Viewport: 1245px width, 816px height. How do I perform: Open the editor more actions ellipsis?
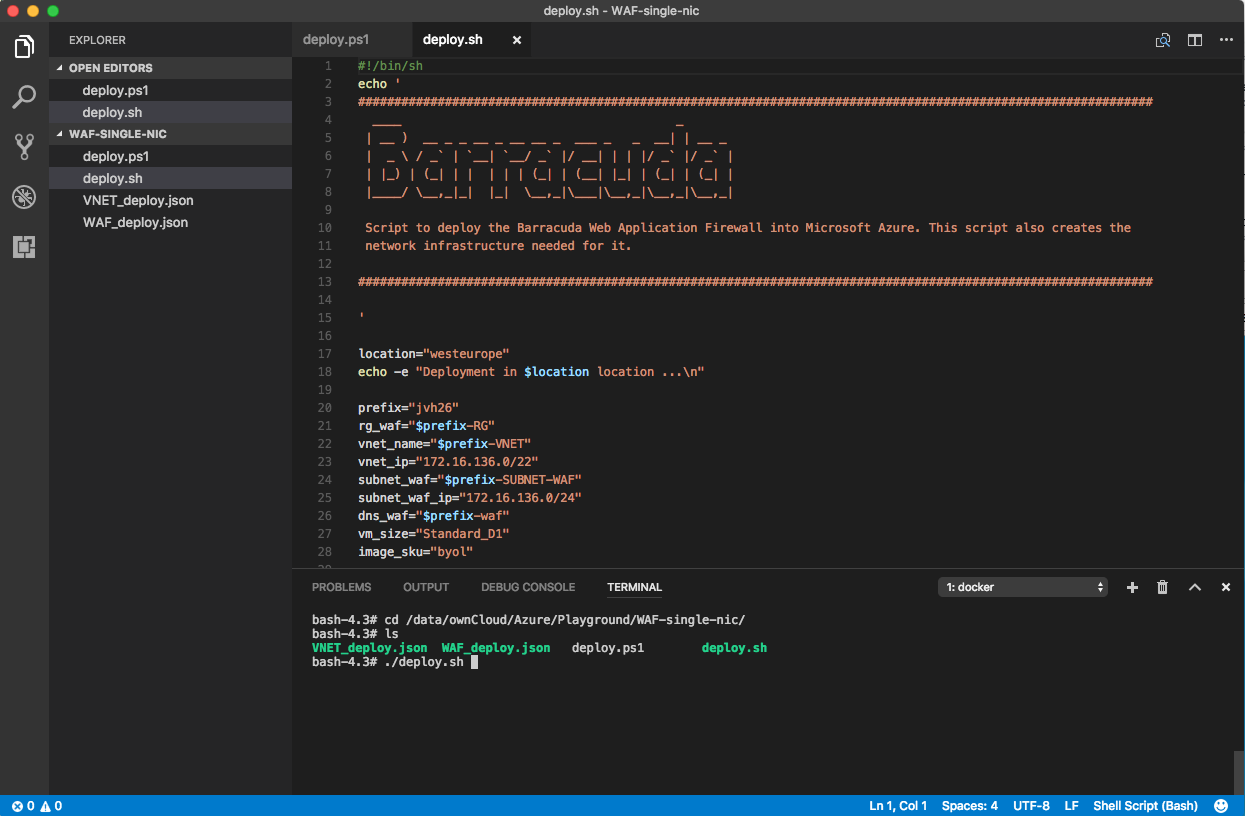coord(1226,40)
